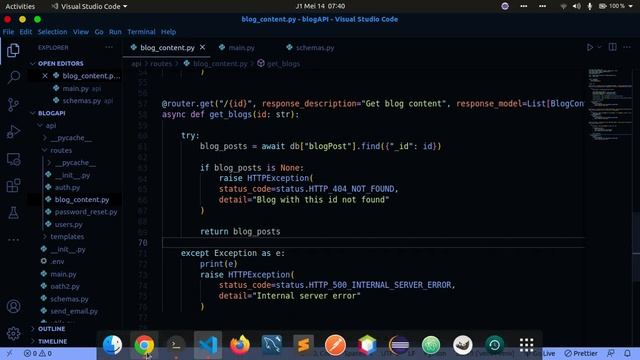
Task: Open the Run menu
Action: (115, 32)
